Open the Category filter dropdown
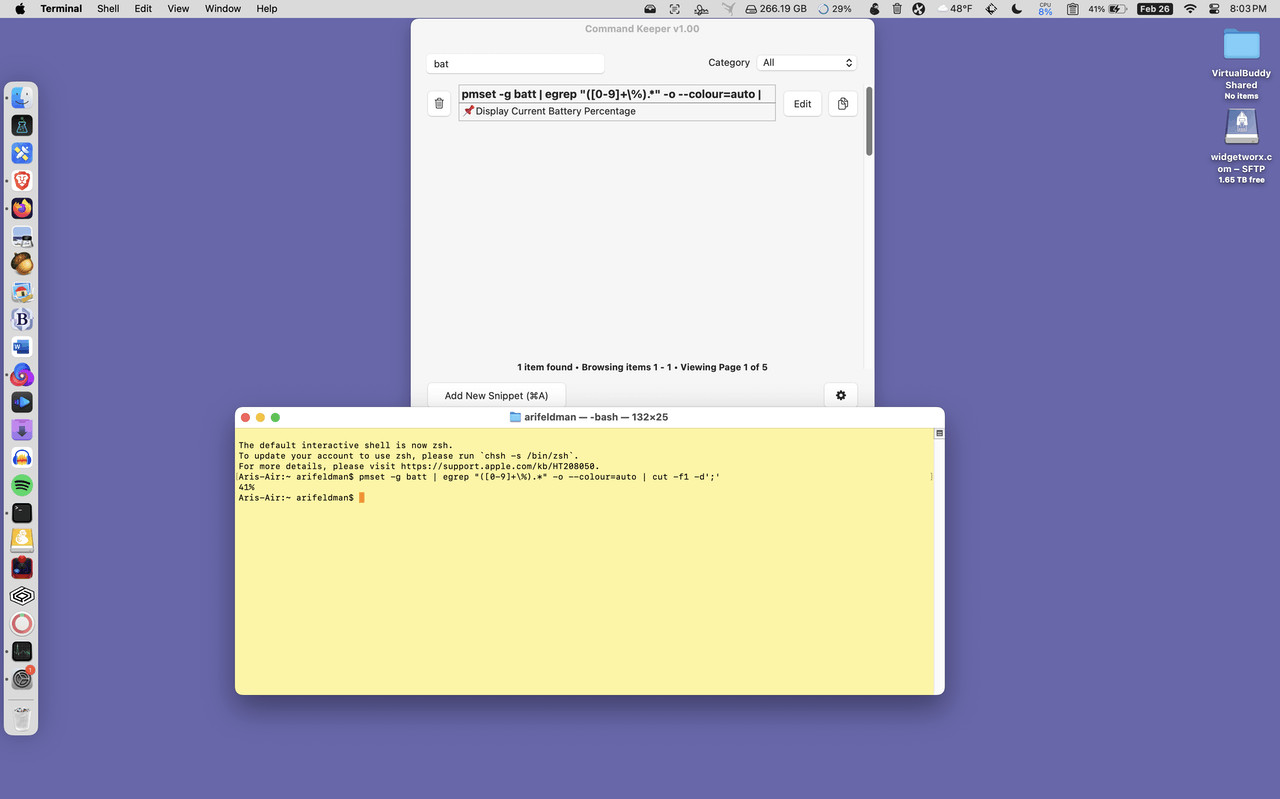 807,61
